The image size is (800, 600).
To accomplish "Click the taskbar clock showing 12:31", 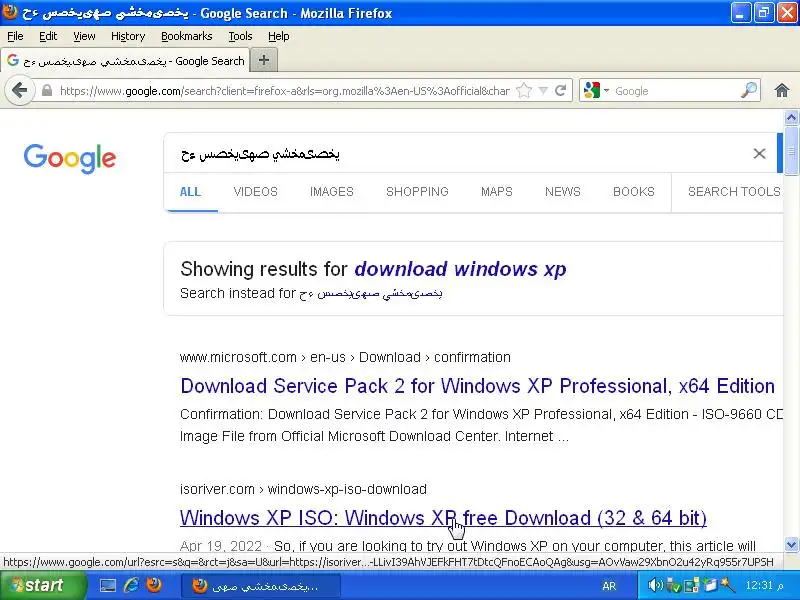I will (x=764, y=585).
